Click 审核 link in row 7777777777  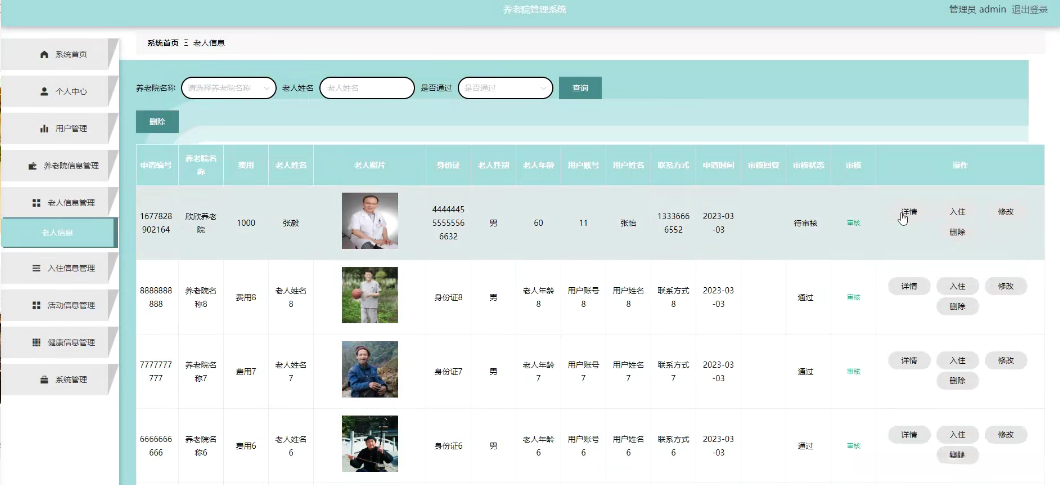(x=853, y=371)
